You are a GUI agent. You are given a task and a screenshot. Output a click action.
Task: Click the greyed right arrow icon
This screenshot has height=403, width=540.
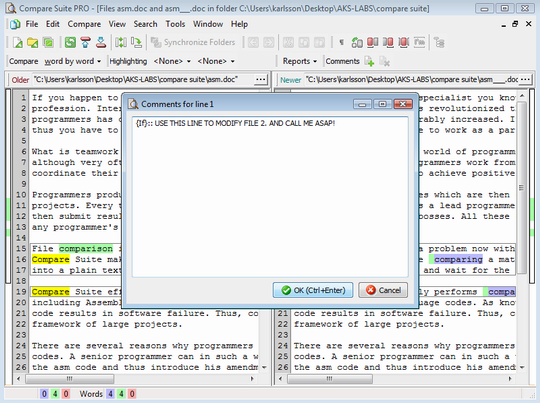coord(268,42)
